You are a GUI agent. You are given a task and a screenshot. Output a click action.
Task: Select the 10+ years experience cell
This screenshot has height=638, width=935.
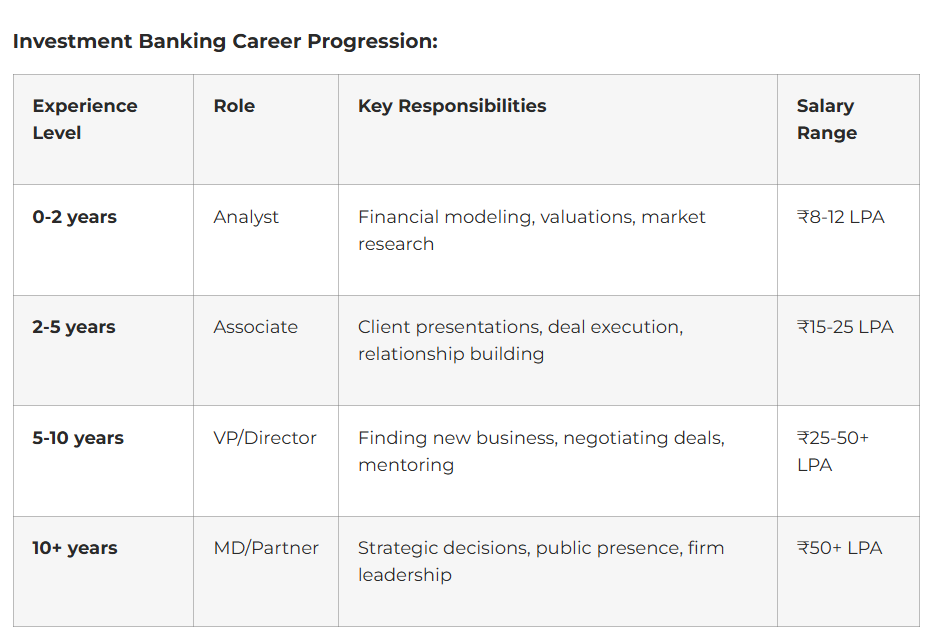[x=75, y=548]
